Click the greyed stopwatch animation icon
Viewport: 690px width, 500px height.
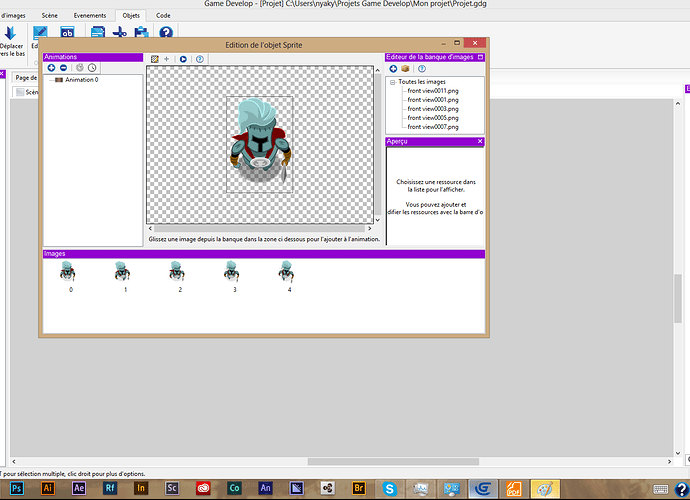(x=80, y=68)
